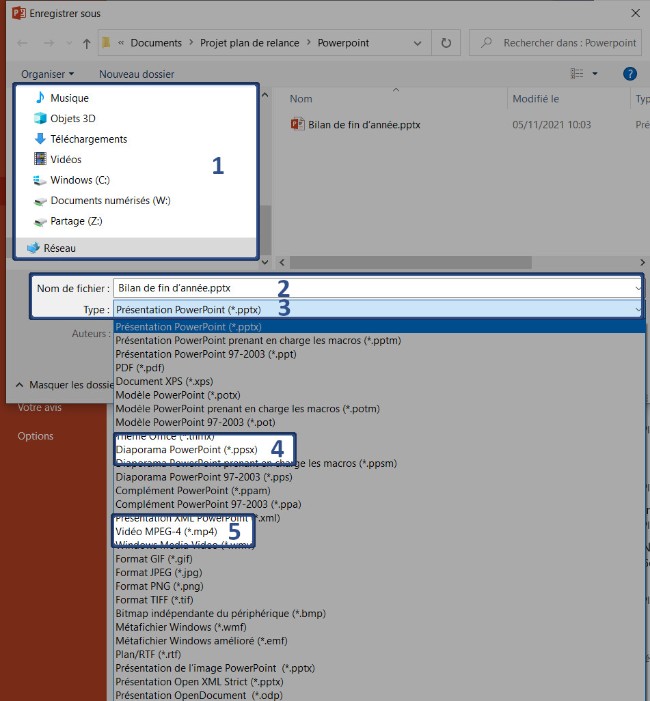Choose Présentation OpenDocument (*.odp) type
The height and width of the screenshot is (701, 650).
point(199,696)
